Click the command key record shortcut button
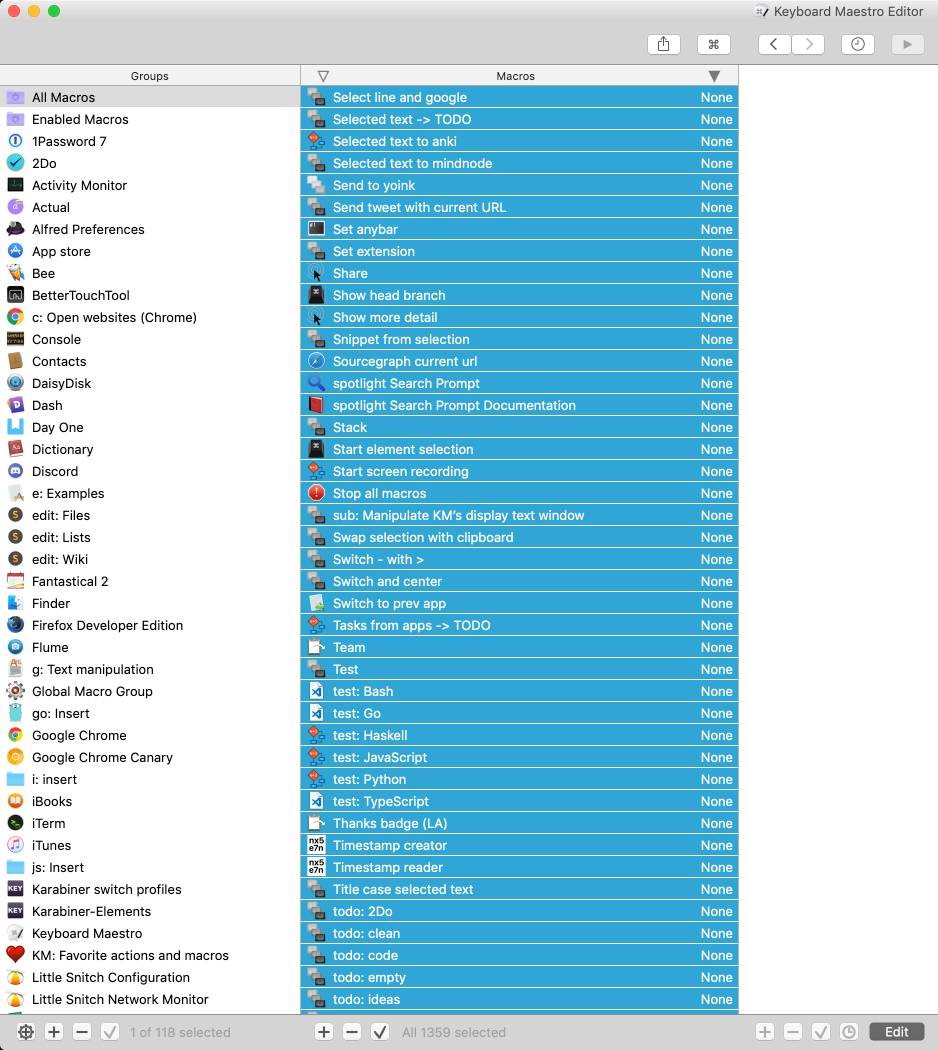This screenshot has height=1050, width=938. (x=714, y=44)
